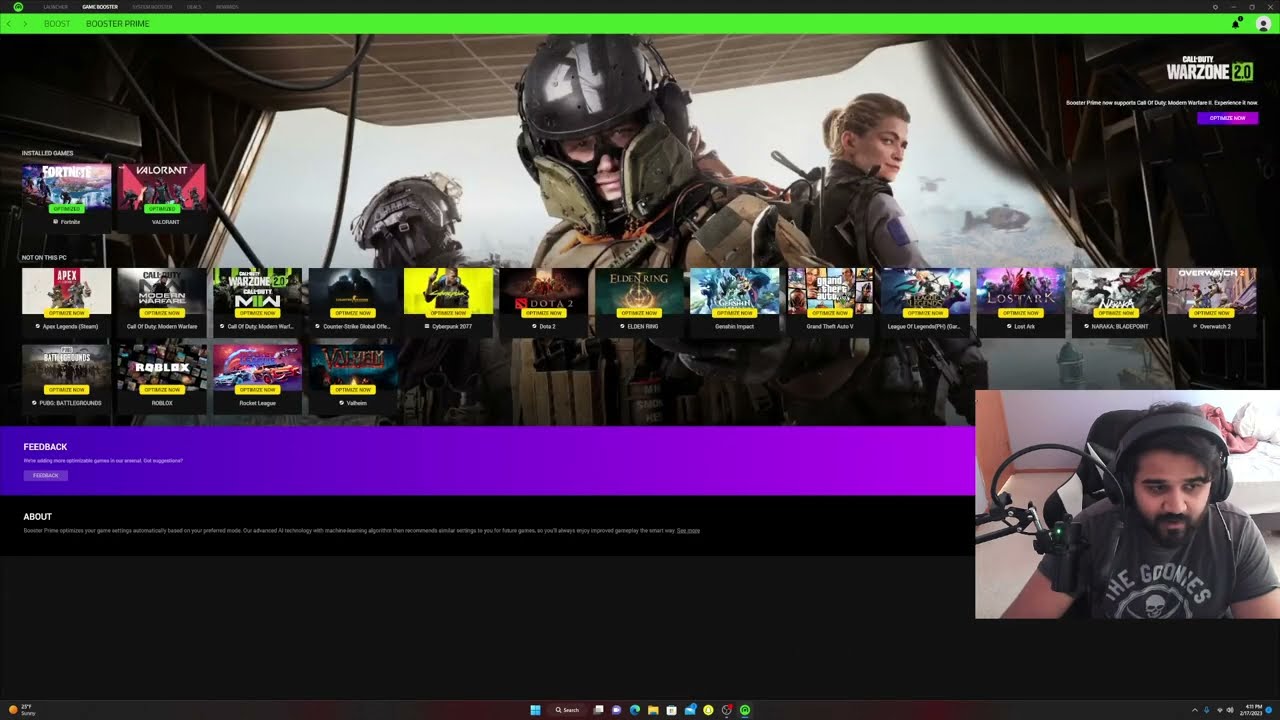Viewport: 1280px width, 720px height.
Task: Click Optimize Now for Dota 2
Action: click(x=544, y=313)
